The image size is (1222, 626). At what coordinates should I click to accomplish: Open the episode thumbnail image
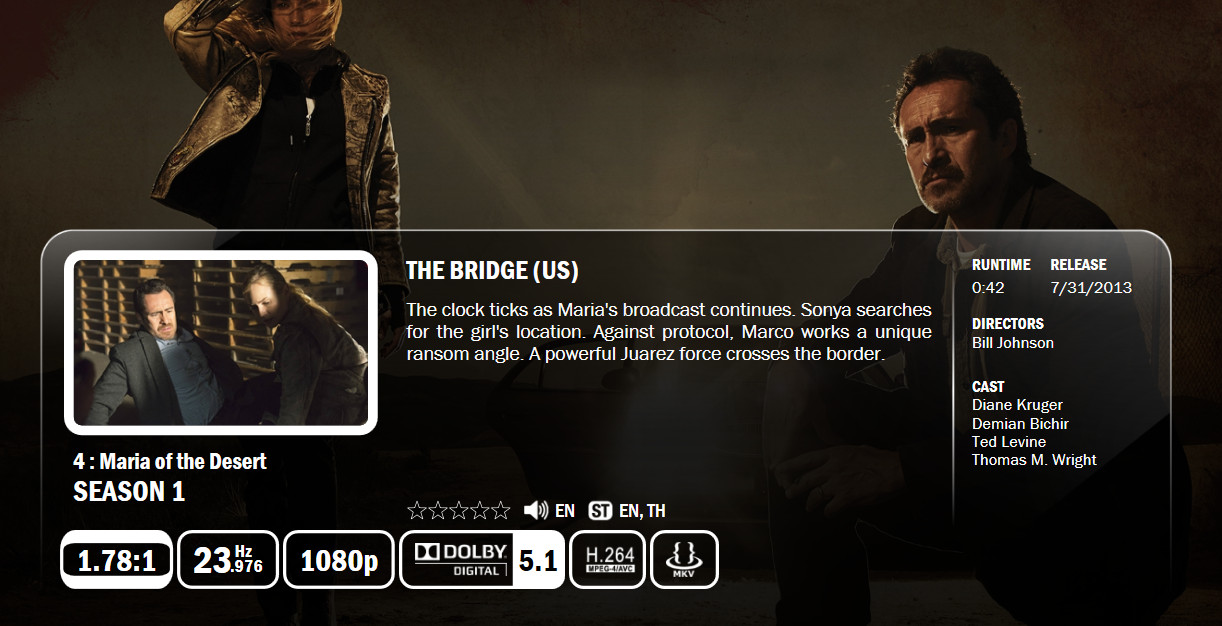pos(221,342)
